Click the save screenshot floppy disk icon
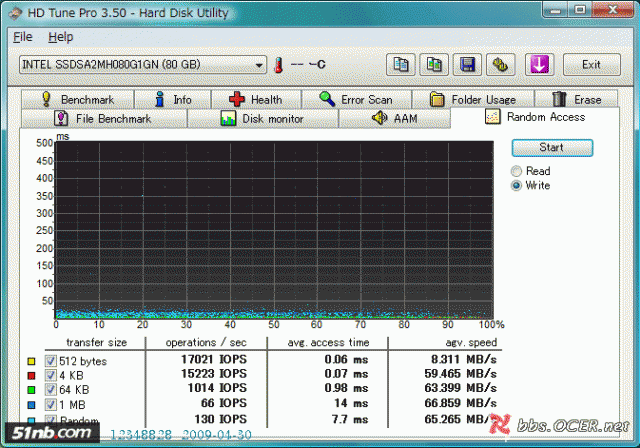 pyautogui.click(x=467, y=65)
